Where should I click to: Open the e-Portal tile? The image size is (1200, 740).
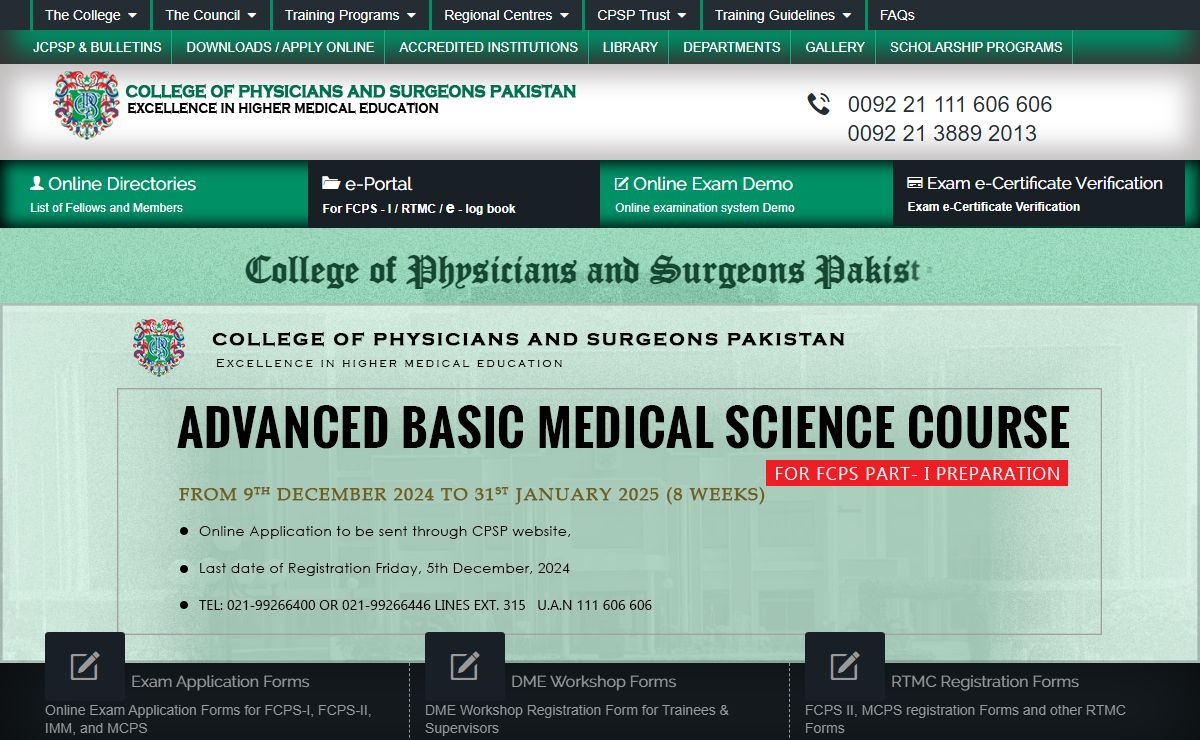[454, 194]
